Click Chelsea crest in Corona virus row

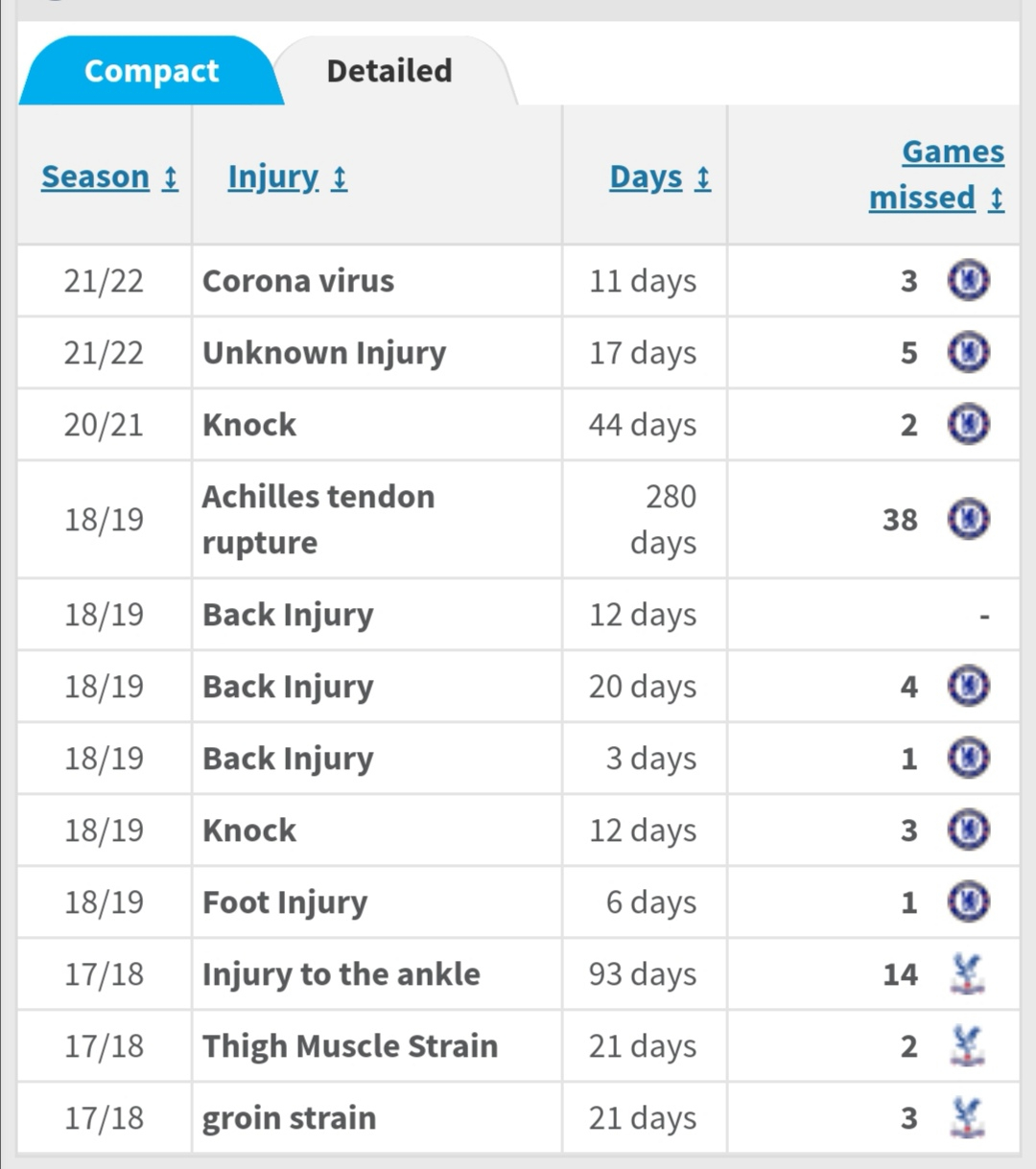pos(969,281)
